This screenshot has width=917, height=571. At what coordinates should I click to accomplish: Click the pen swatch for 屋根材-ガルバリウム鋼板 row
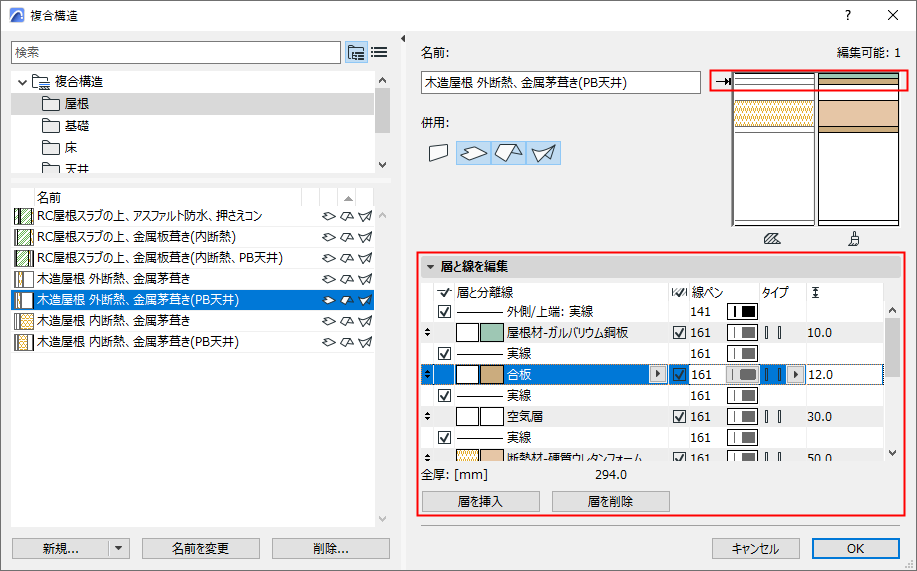click(742, 332)
